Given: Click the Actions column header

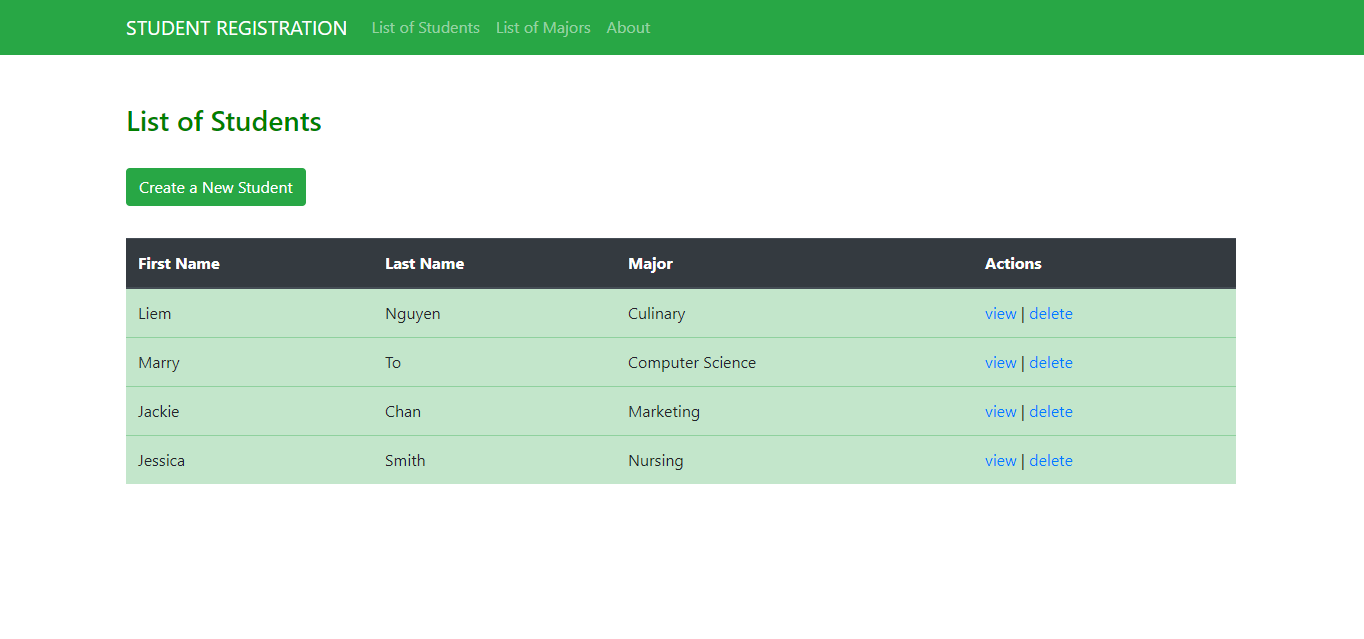Looking at the screenshot, I should click(x=1013, y=264).
